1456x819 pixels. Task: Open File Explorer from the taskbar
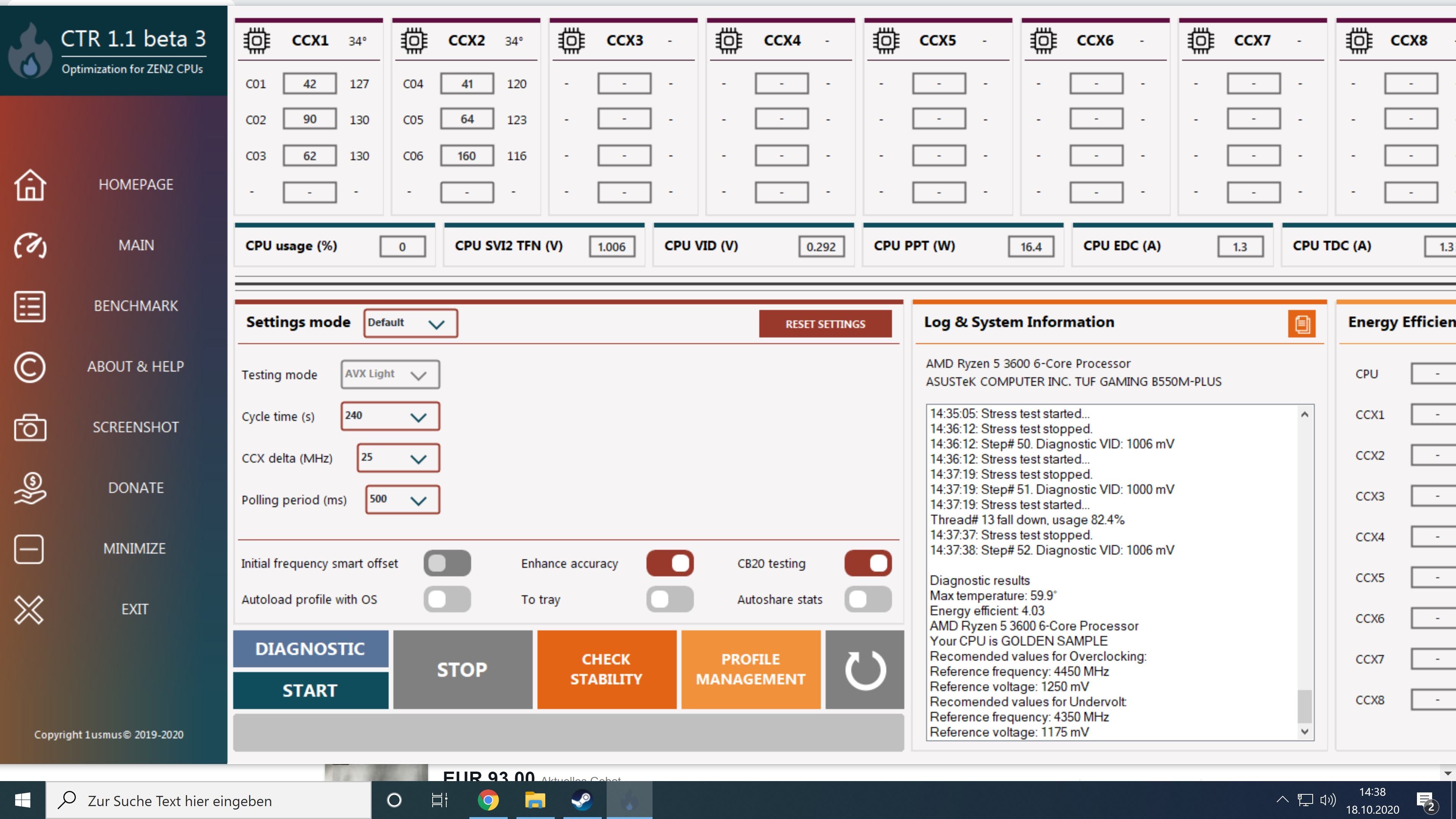tap(535, 800)
